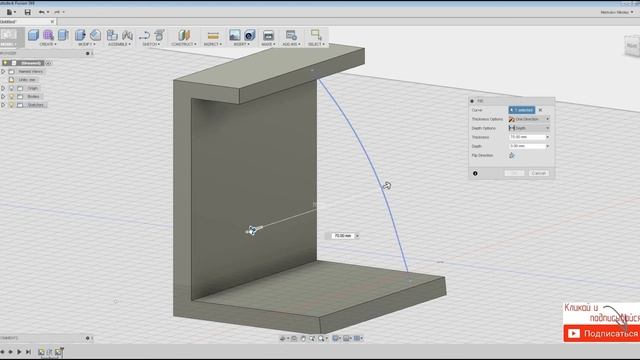Click the Create Box solid icon
The image size is (640, 360).
tap(33, 35)
